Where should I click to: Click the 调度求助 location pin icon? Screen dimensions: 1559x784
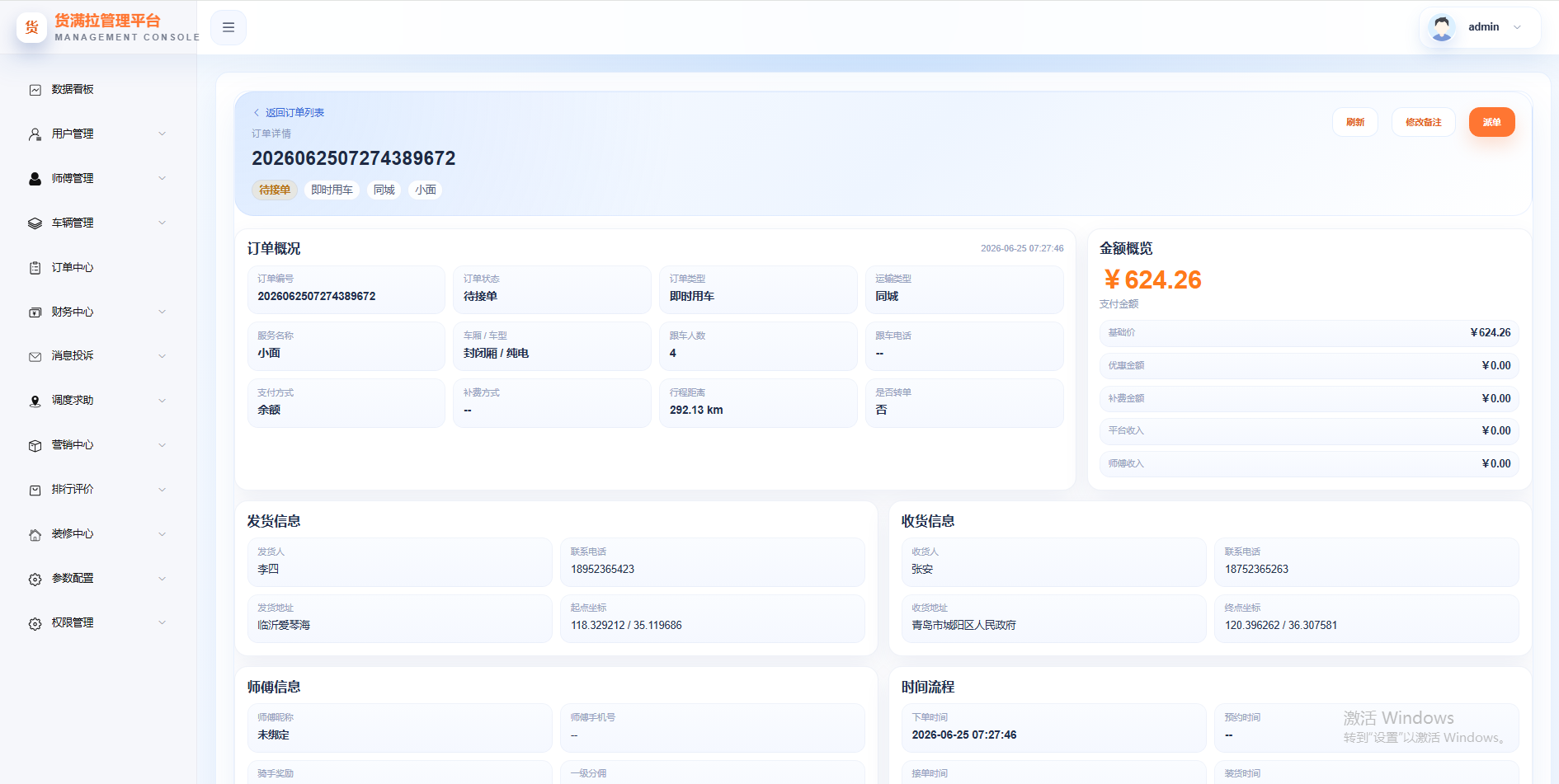coord(35,401)
